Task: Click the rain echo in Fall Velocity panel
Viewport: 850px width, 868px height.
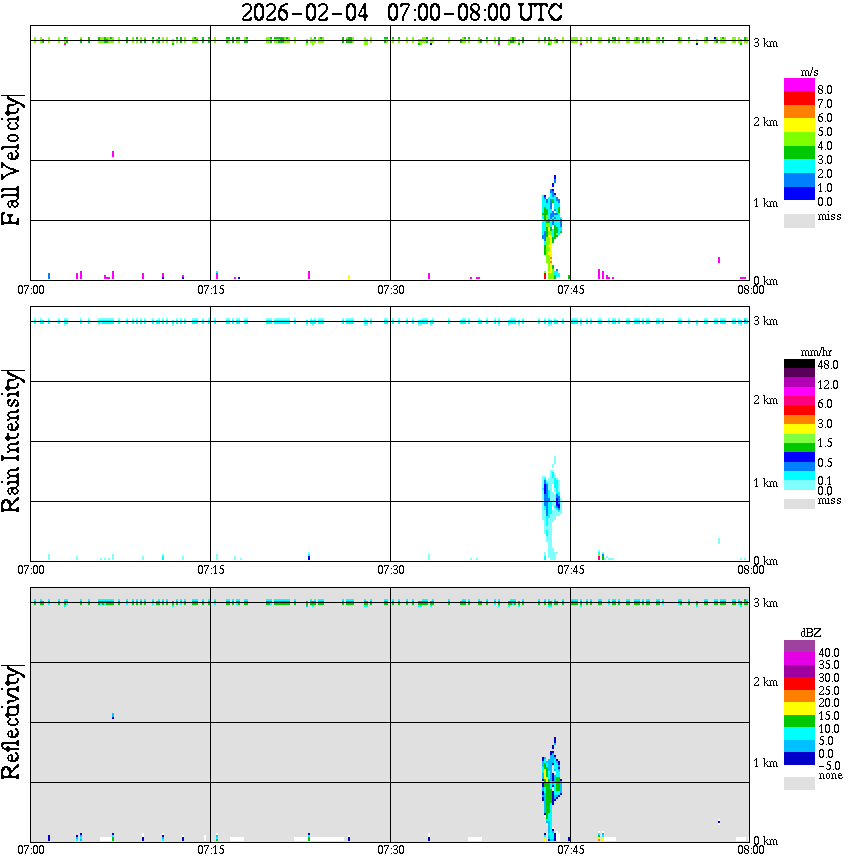Action: coord(551,227)
